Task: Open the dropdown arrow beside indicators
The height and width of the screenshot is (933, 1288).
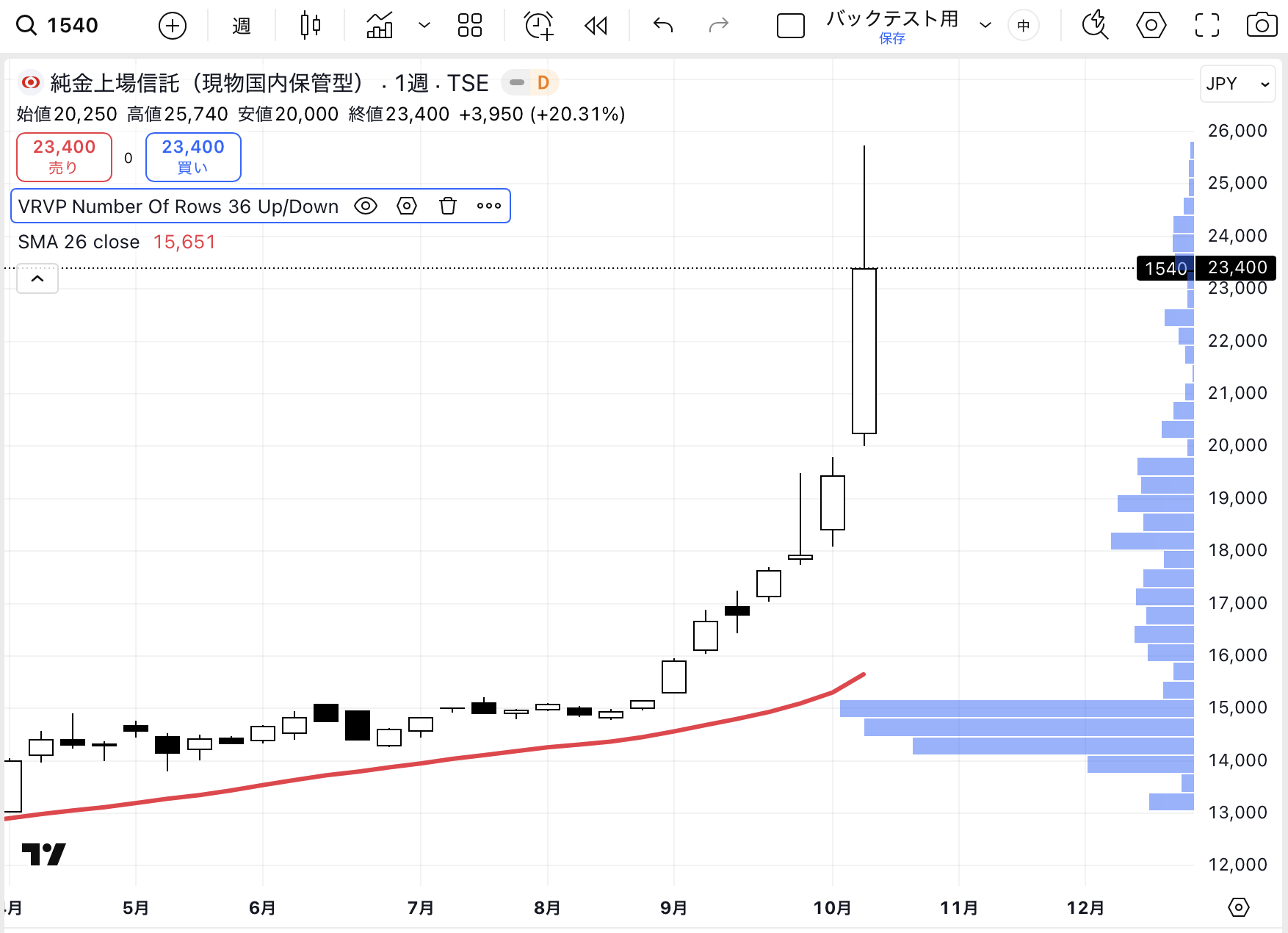Action: [x=424, y=26]
